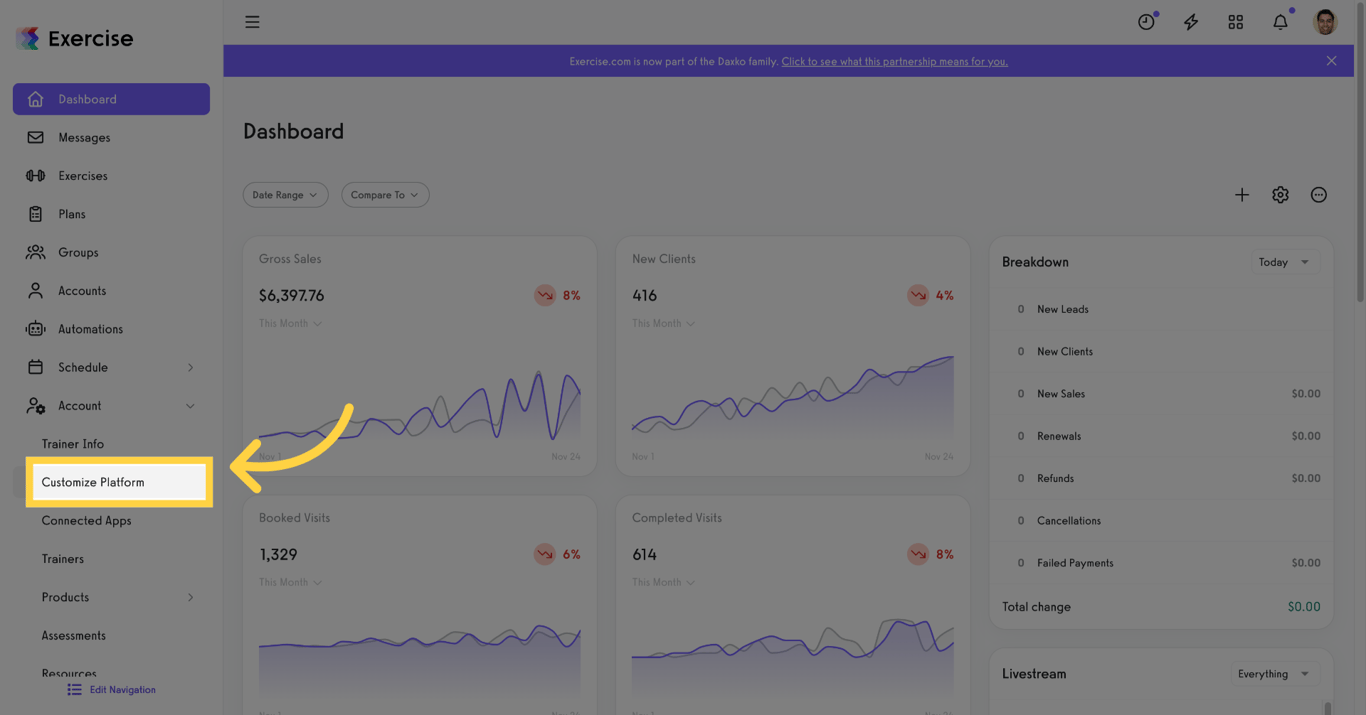Screen dimensions: 1366x715
Task: Open the lightning bolt quick actions
Action: (x=1191, y=22)
